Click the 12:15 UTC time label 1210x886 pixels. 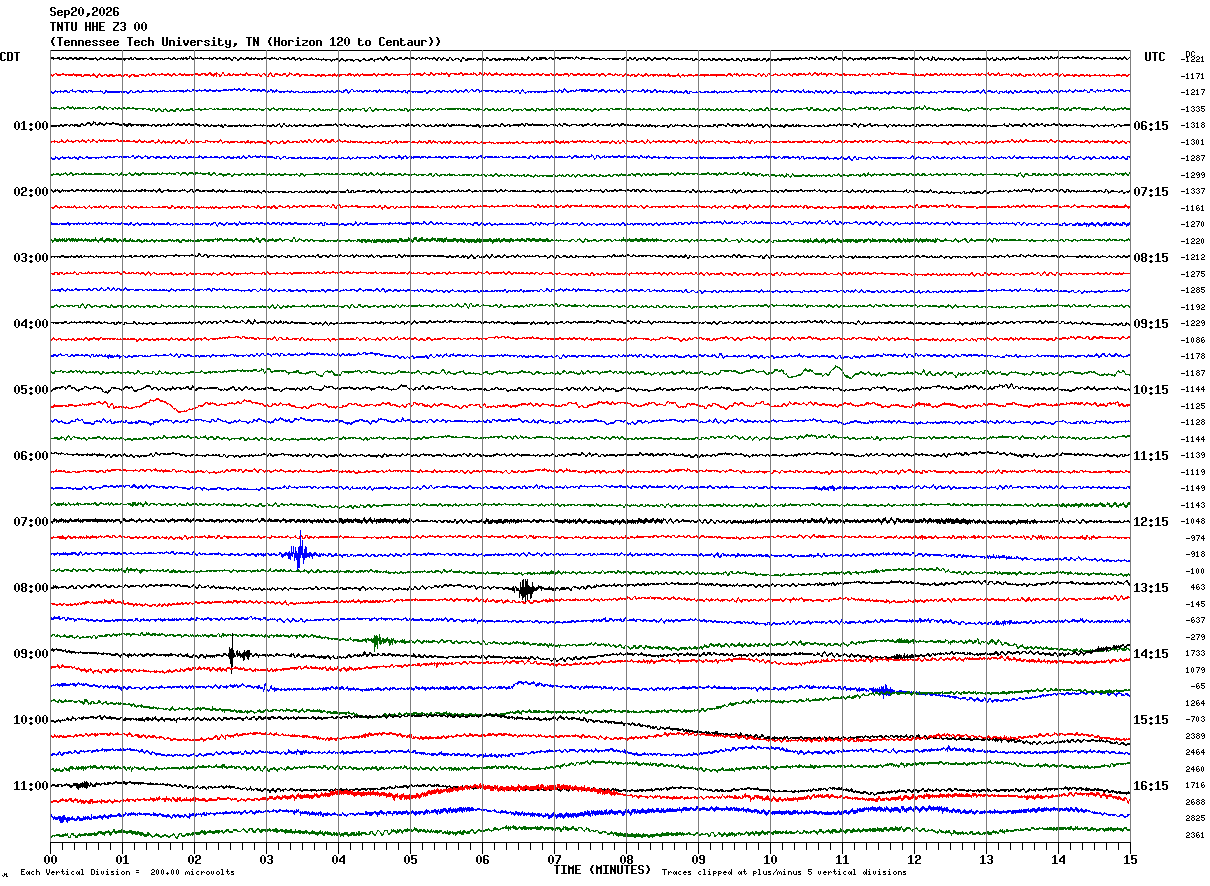(1151, 522)
